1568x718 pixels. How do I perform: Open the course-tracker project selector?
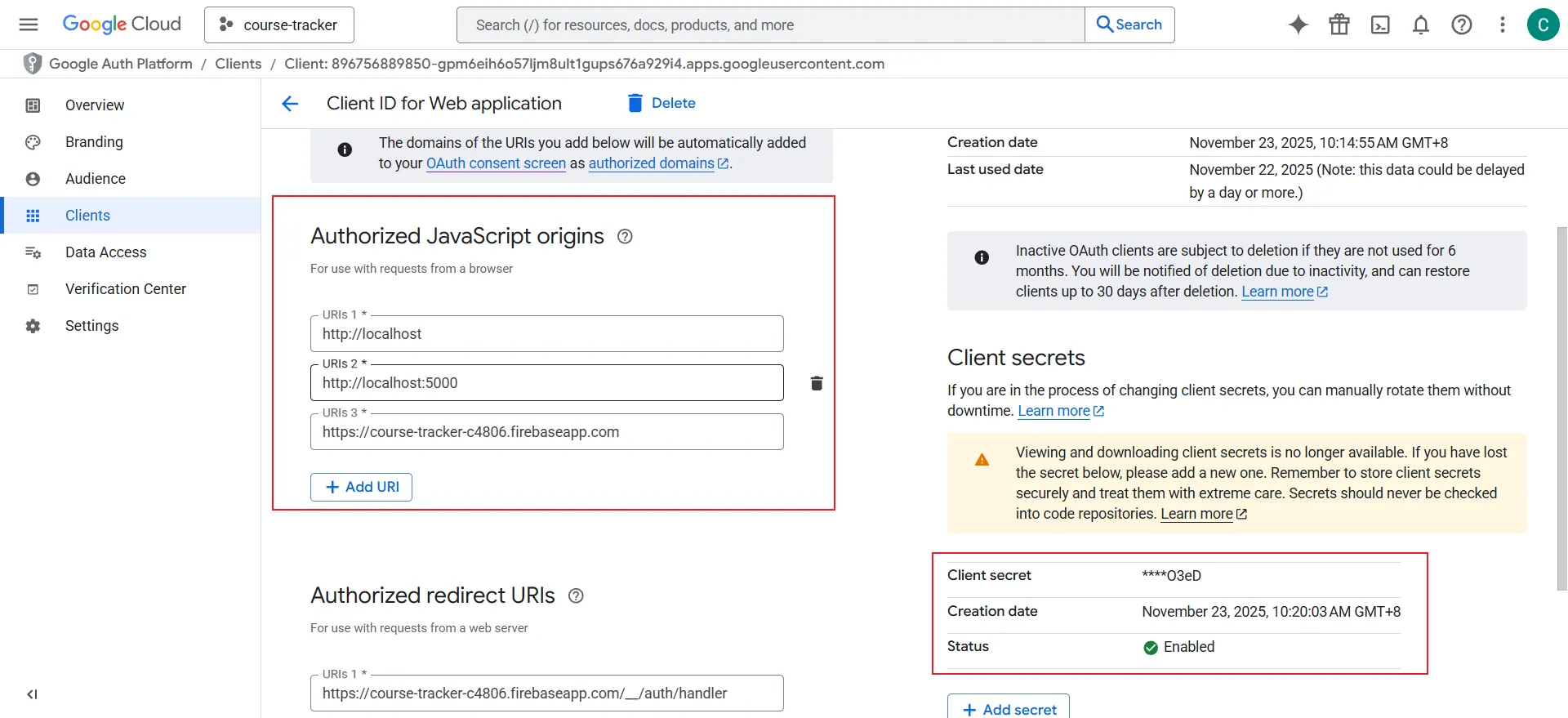279,25
